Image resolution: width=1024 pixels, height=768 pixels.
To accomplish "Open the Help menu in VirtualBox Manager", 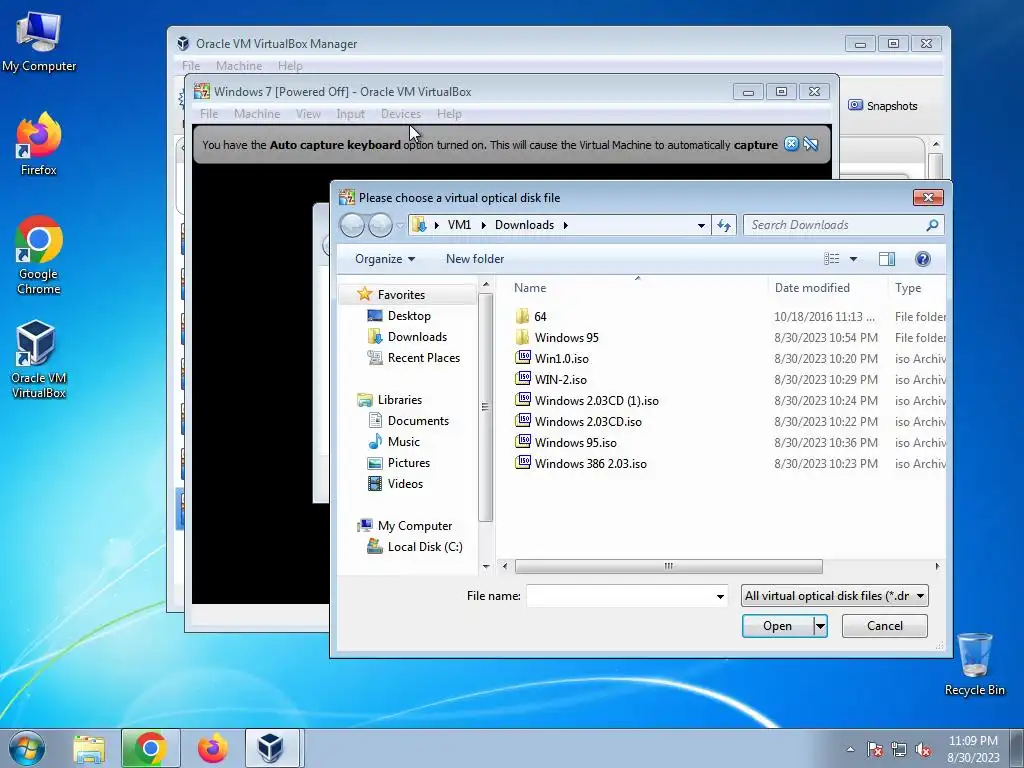I will (289, 66).
